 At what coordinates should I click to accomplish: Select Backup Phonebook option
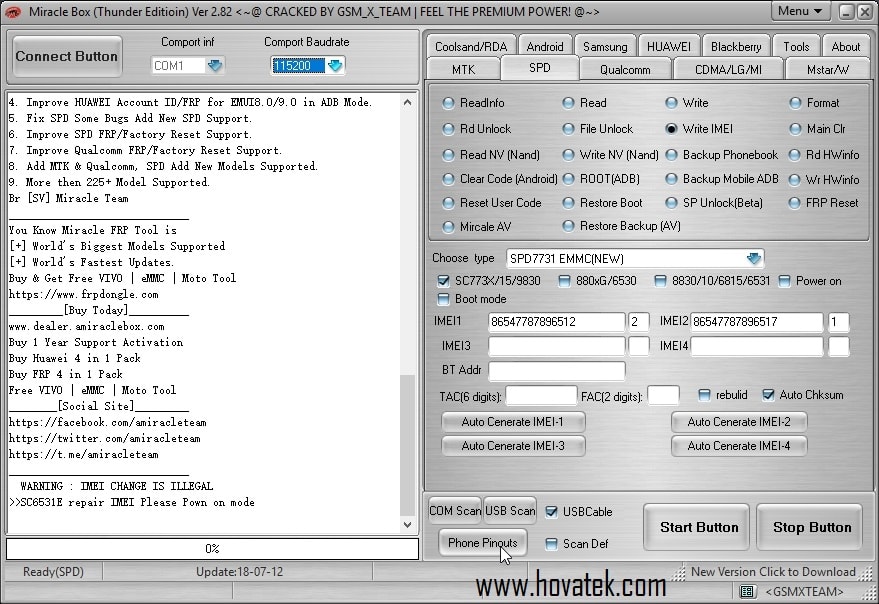pyautogui.click(x=721, y=155)
